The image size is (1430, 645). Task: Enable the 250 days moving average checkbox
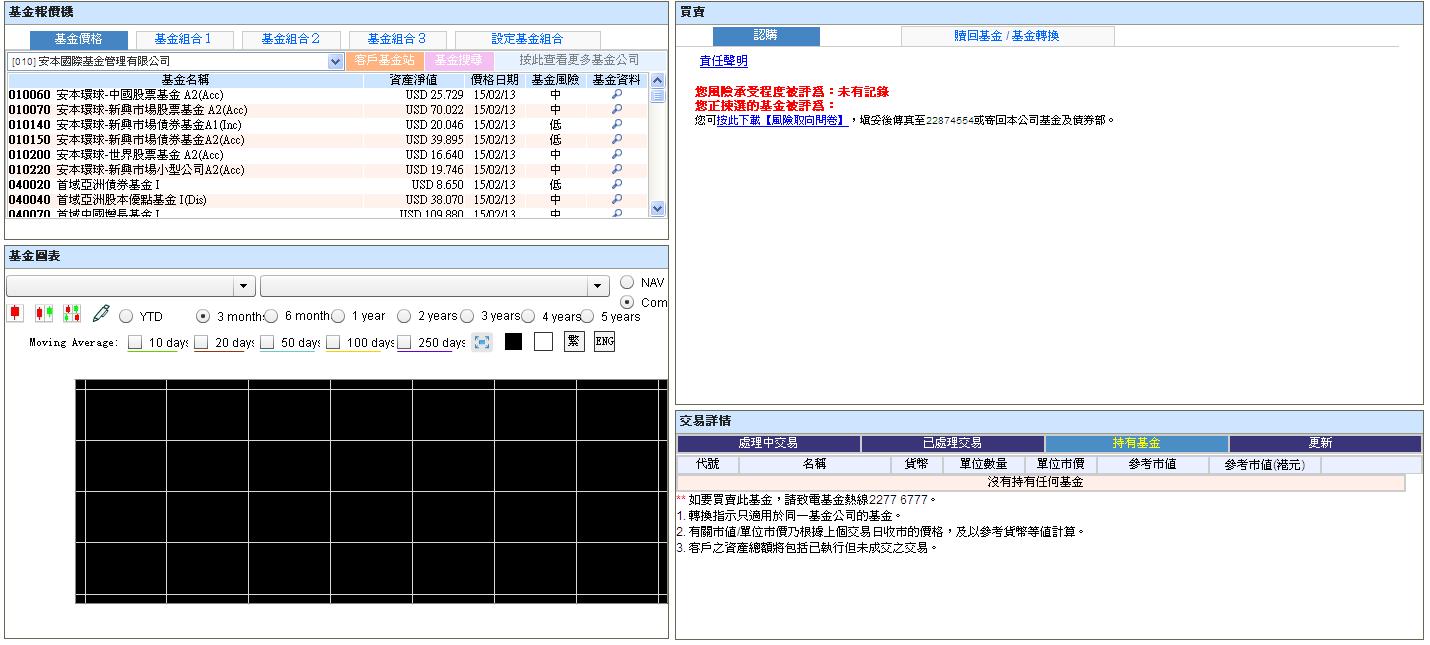(x=405, y=343)
